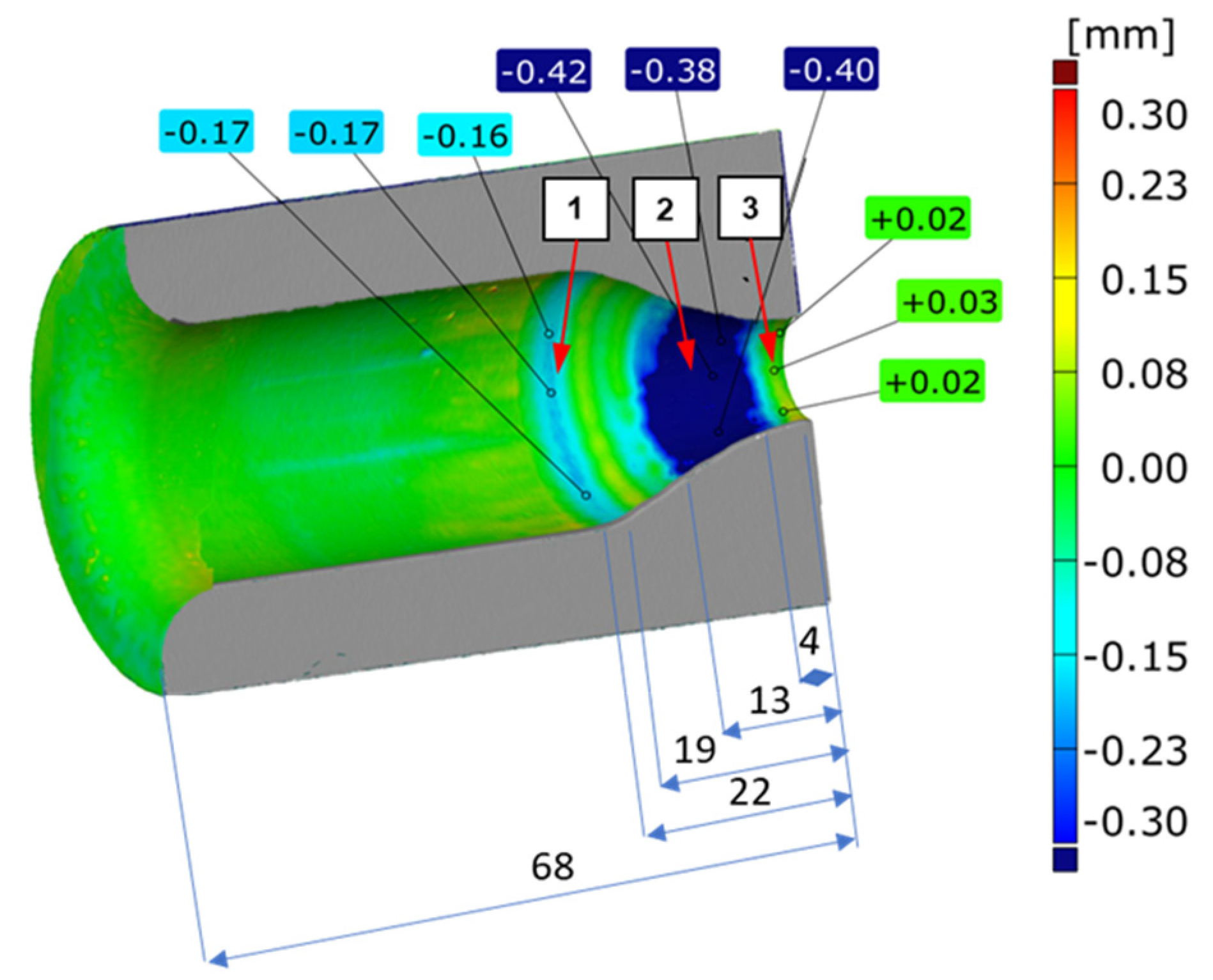Click the 0.15 scale tick label
This screenshot has height=980, width=1213.
[1144, 280]
